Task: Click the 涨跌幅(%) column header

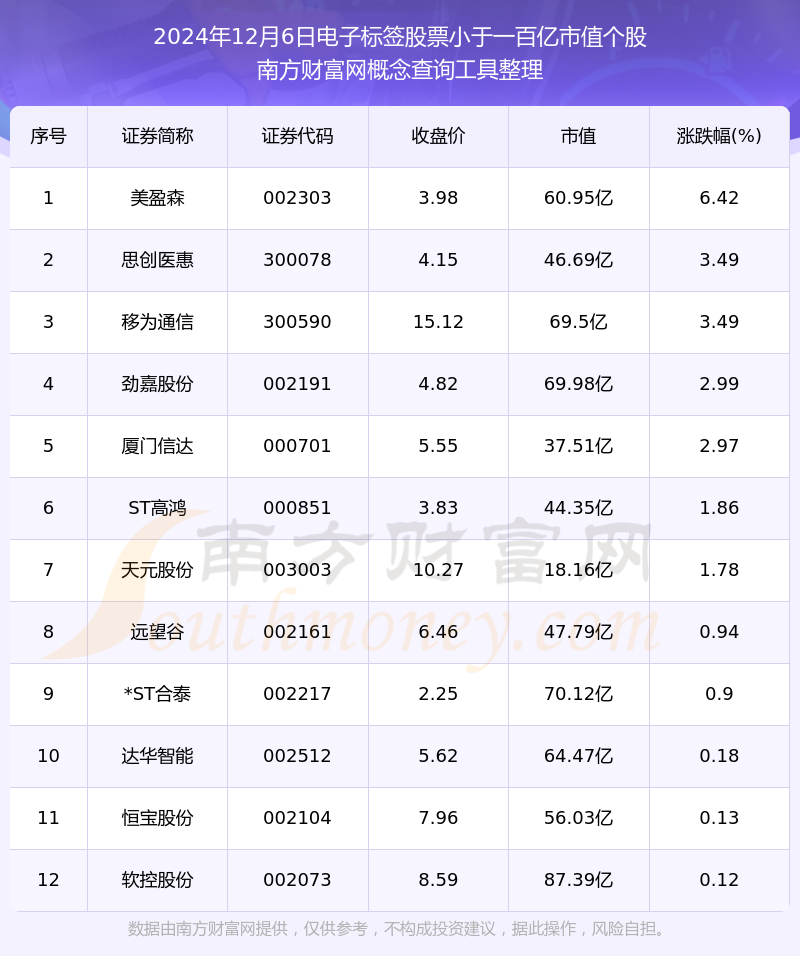Action: click(720, 136)
